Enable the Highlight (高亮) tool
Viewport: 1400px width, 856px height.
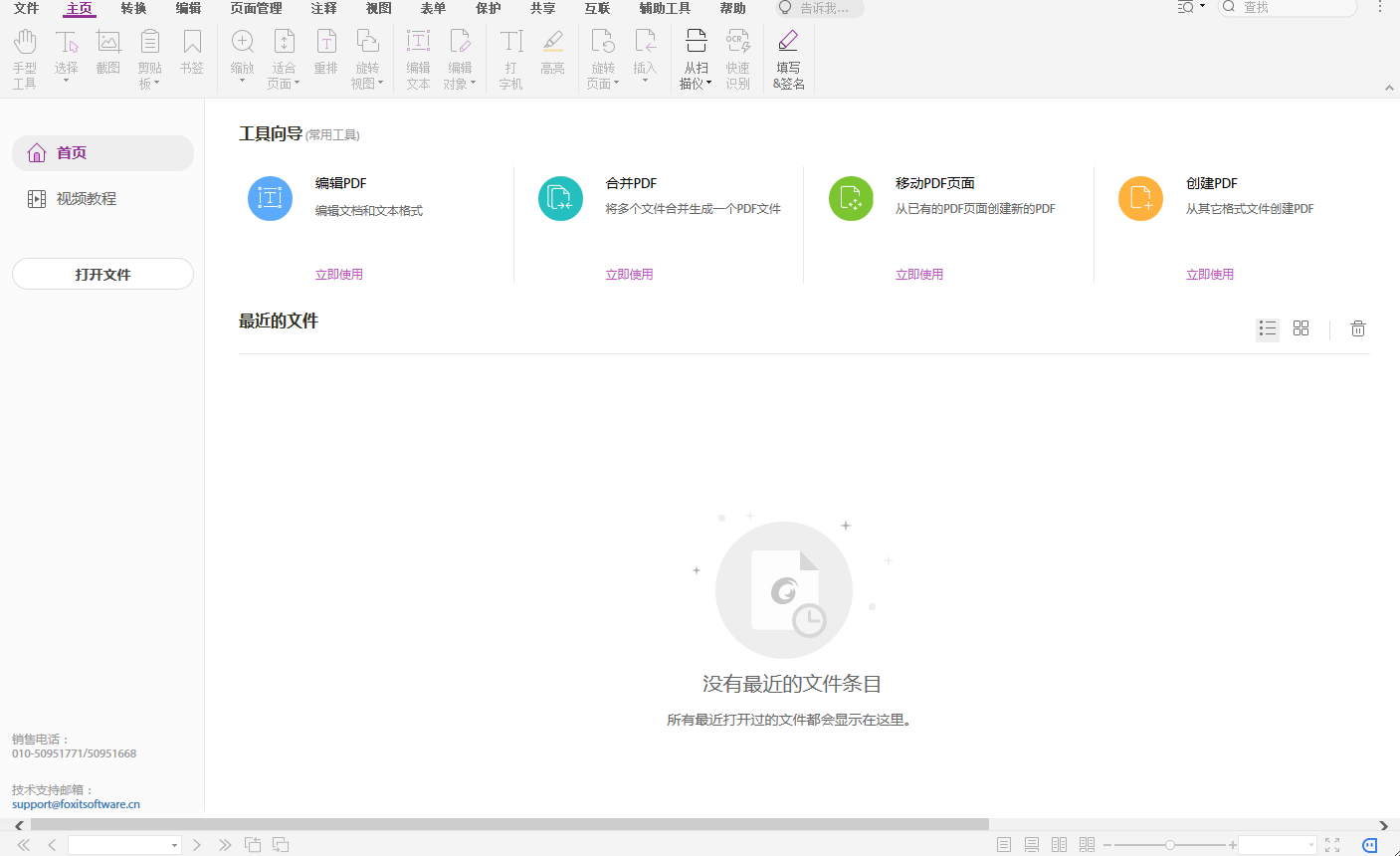coord(552,50)
